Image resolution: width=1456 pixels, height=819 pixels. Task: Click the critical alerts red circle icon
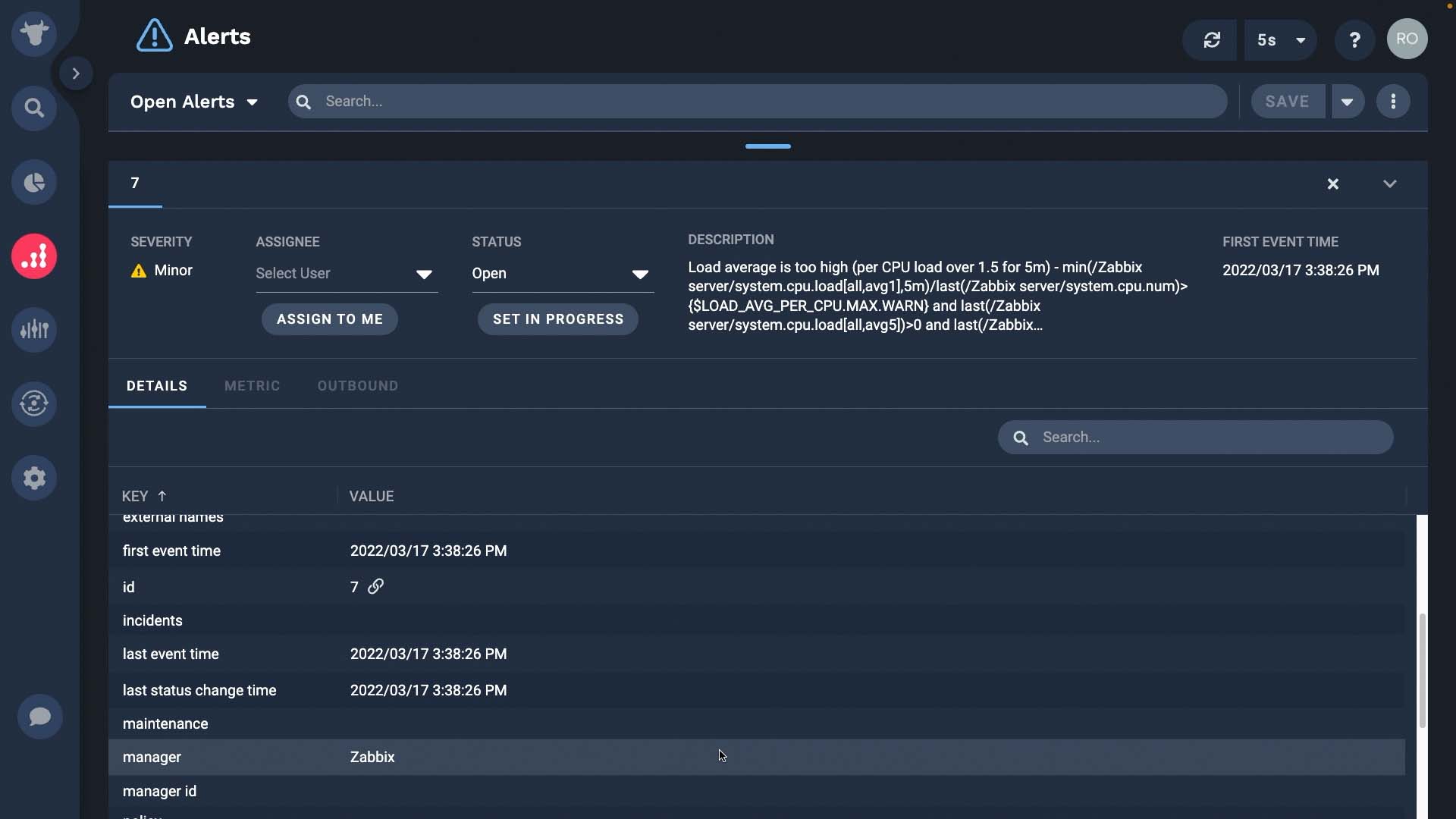35,255
